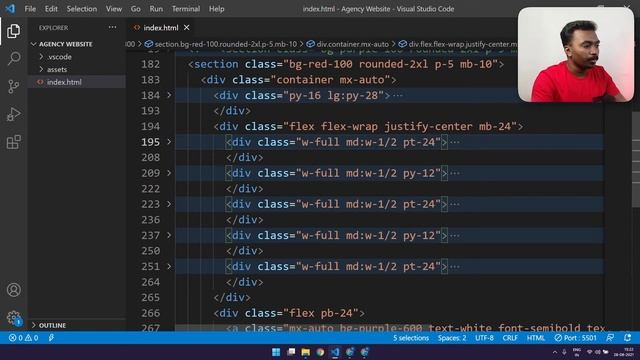Screen dimensions: 640x360
Task: Click the EXPLORER panel title
Action: tap(53, 28)
